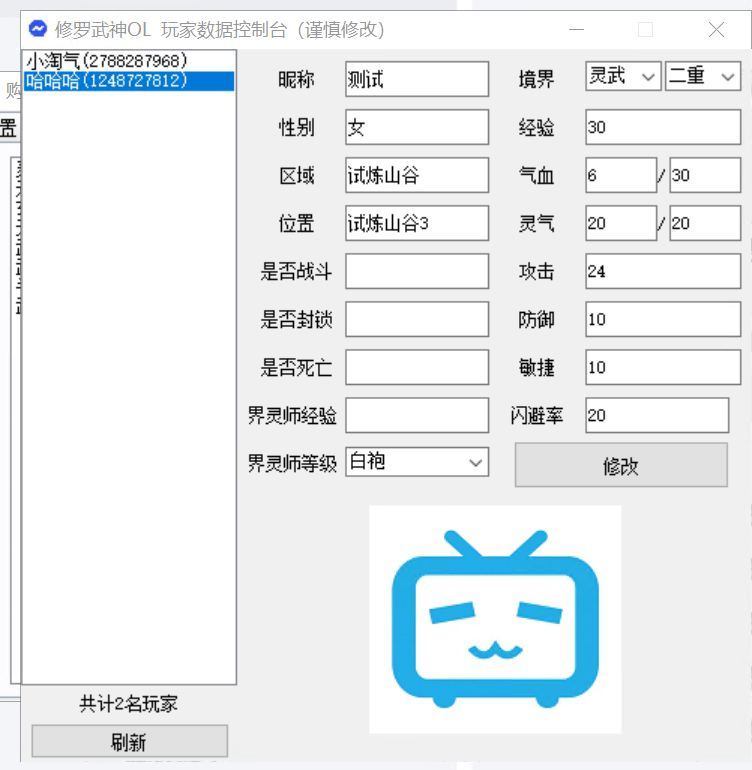The image size is (752, 770).
Task: Click the 是否死亡 text field
Action: click(417, 367)
